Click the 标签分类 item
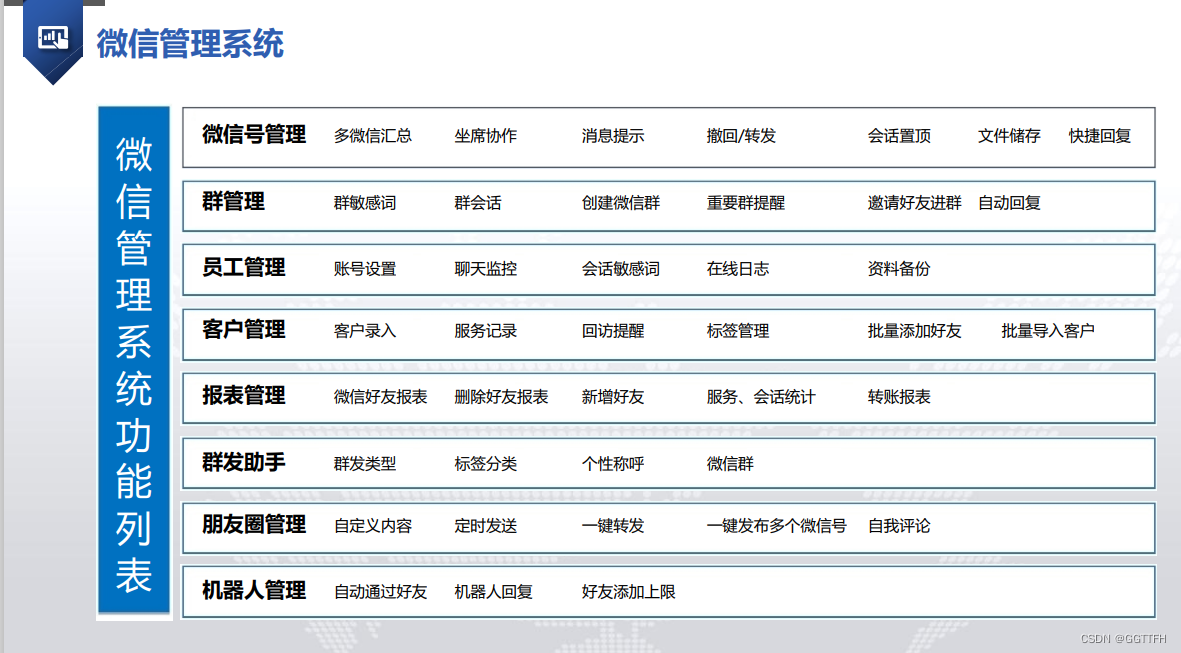The image size is (1181, 653). pyautogui.click(x=486, y=464)
